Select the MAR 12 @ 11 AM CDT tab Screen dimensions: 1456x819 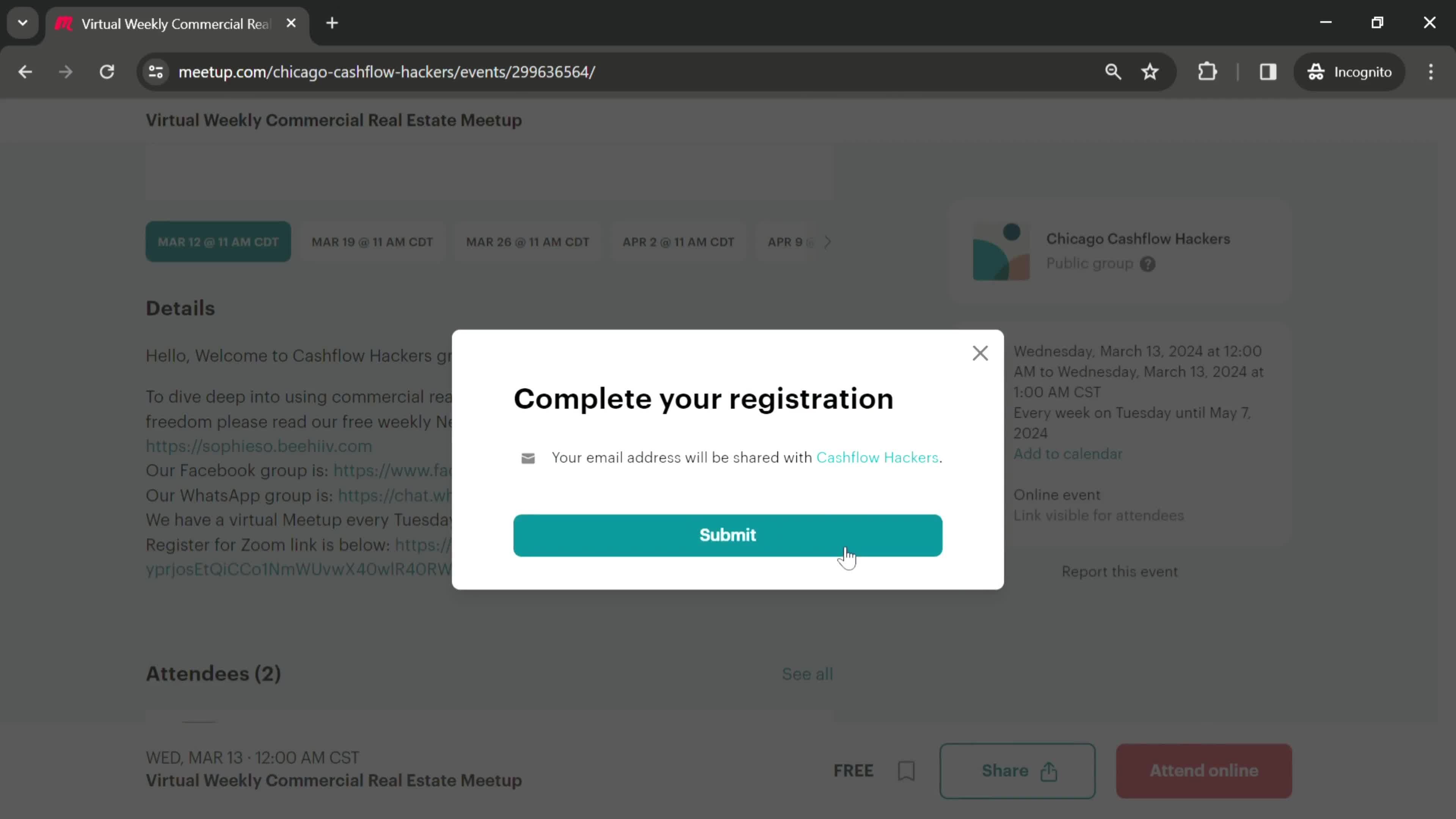[x=218, y=241]
